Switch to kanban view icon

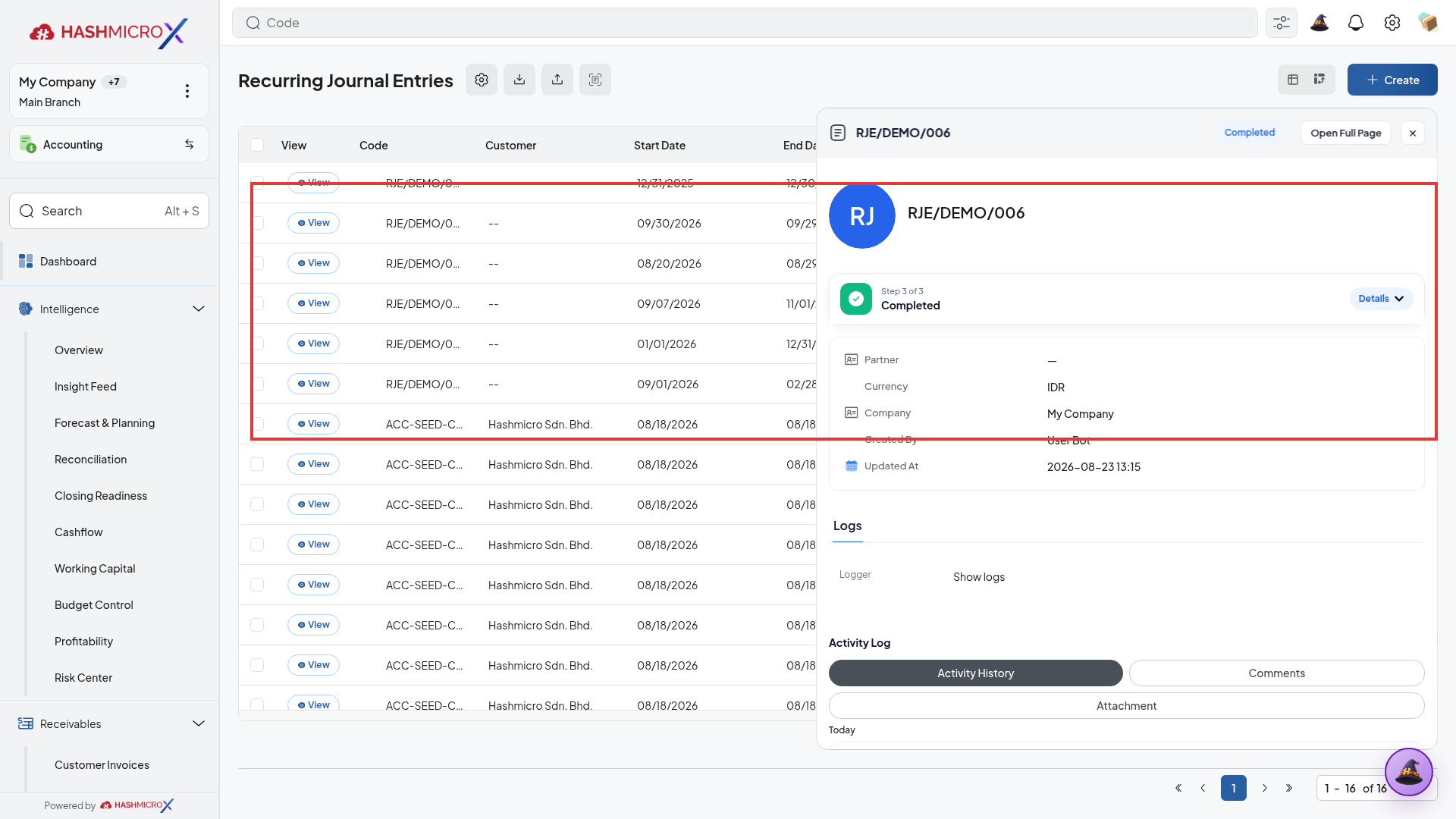1319,80
